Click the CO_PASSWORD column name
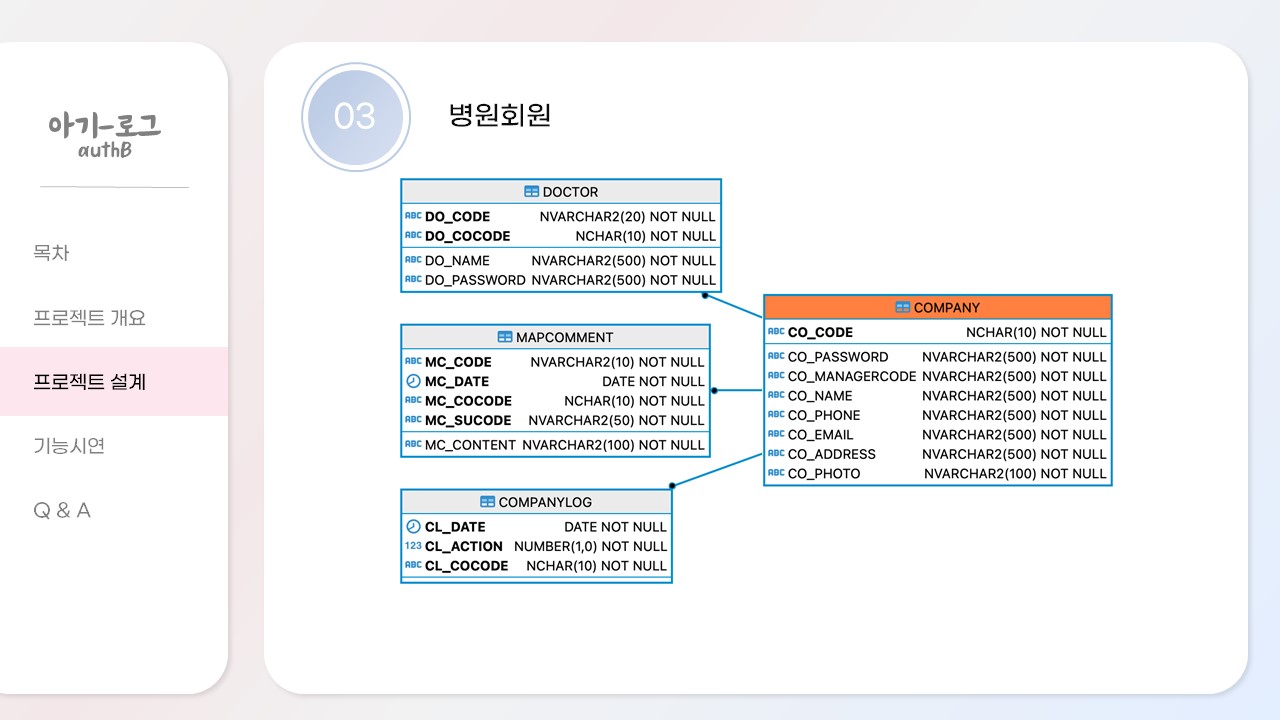 coord(838,357)
